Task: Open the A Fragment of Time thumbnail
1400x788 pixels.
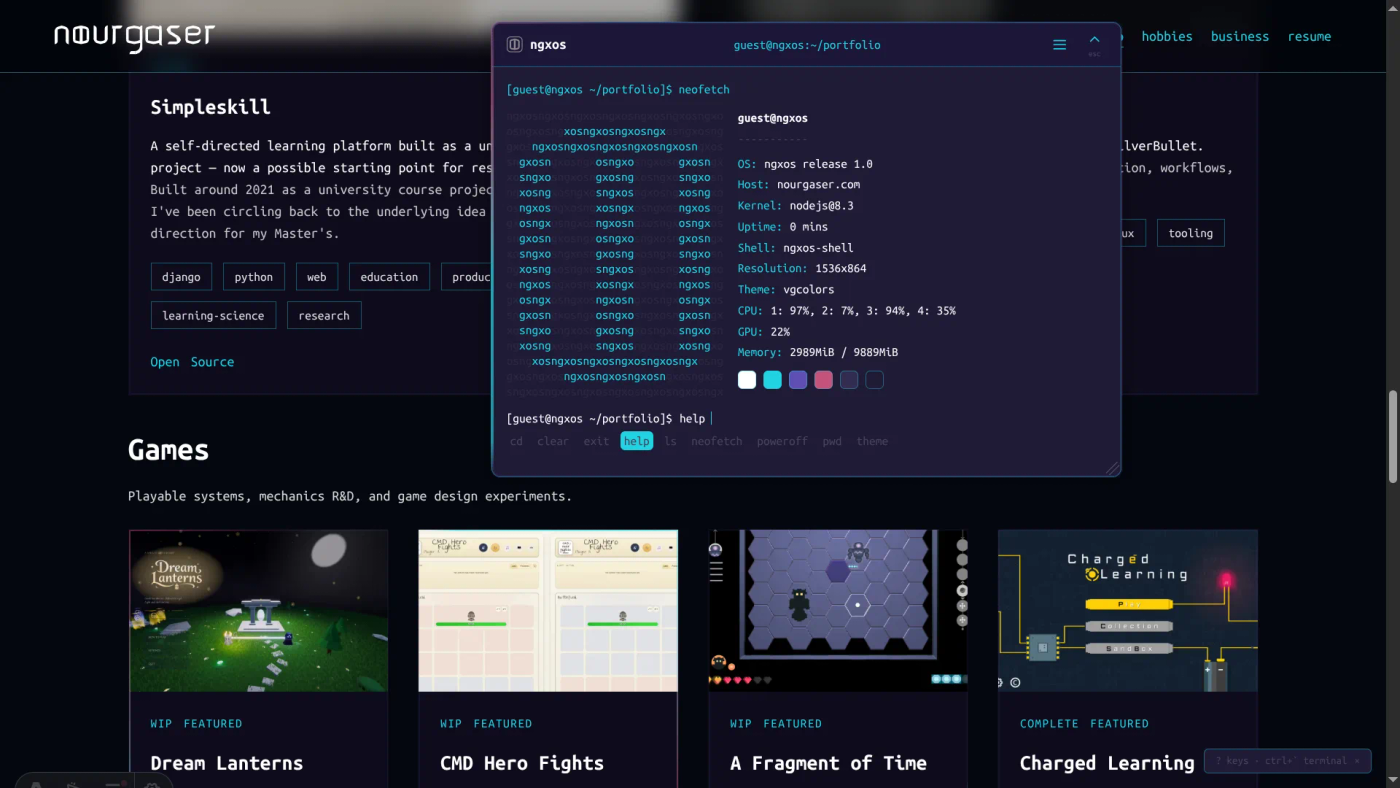Action: 838,610
